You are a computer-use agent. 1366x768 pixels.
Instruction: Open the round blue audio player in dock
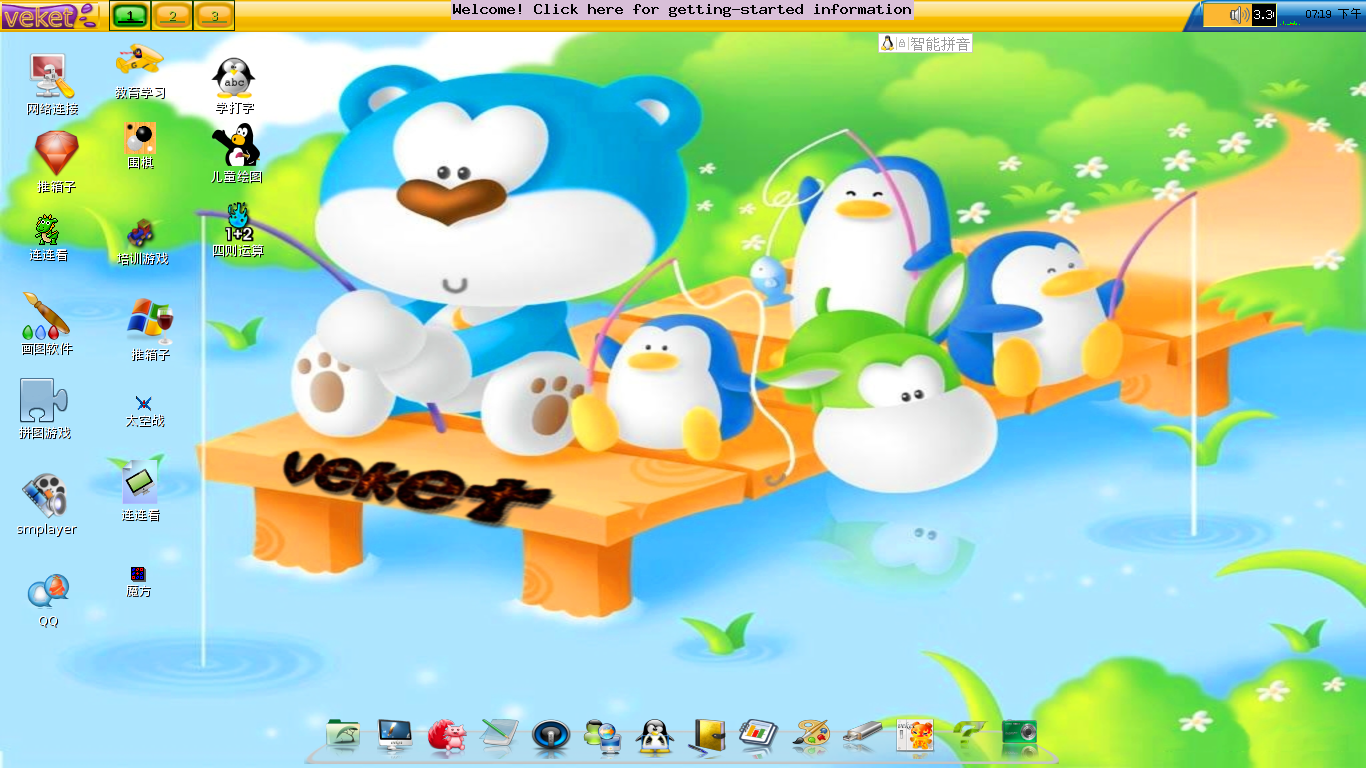tap(551, 736)
